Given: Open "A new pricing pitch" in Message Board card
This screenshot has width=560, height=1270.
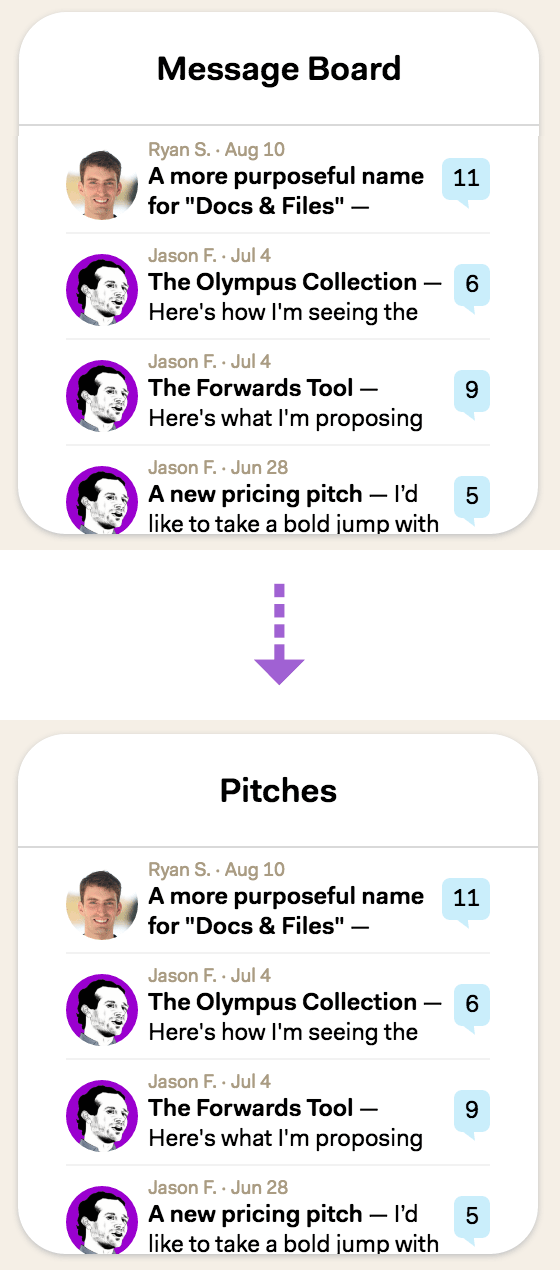Looking at the screenshot, I should click(256, 494).
